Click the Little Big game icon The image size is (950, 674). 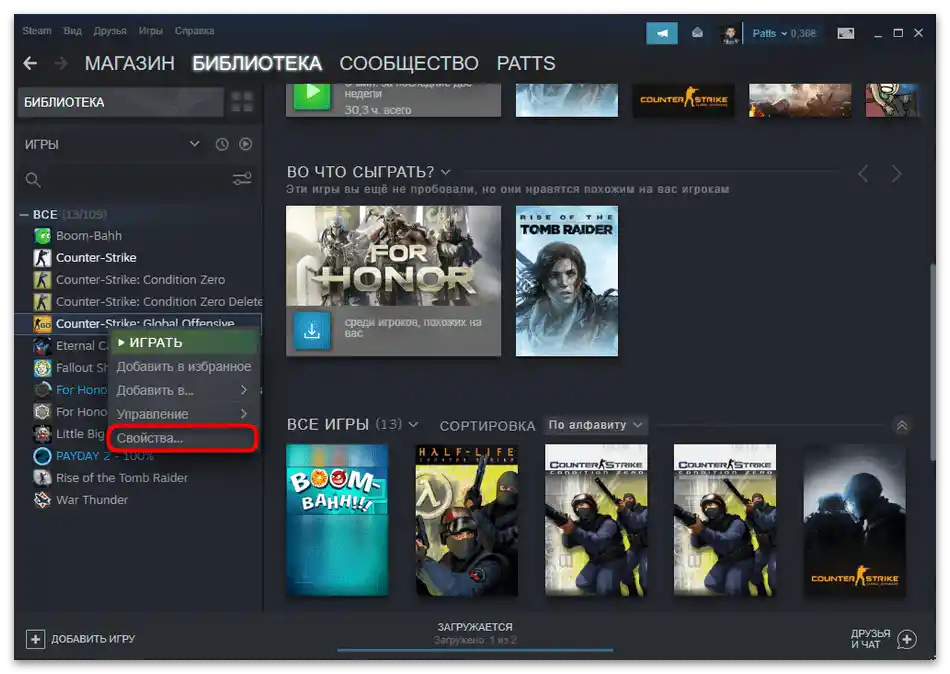[42, 434]
